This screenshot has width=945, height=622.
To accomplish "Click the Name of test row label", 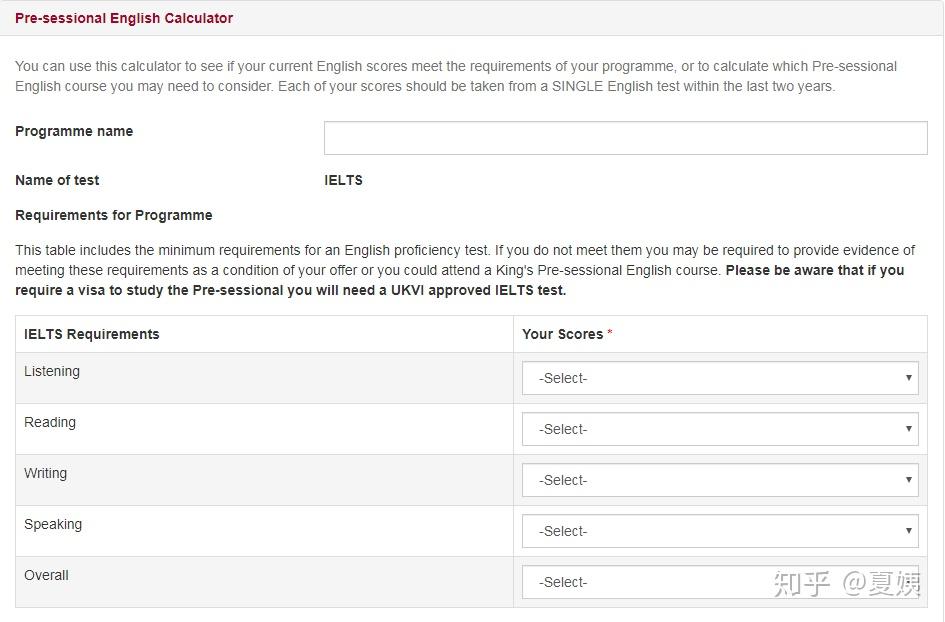I will click(x=57, y=180).
